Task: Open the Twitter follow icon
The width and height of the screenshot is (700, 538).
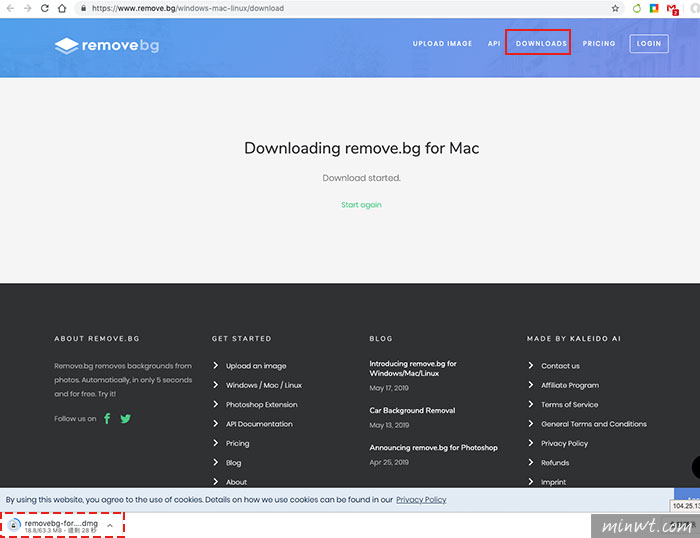Action: point(125,418)
